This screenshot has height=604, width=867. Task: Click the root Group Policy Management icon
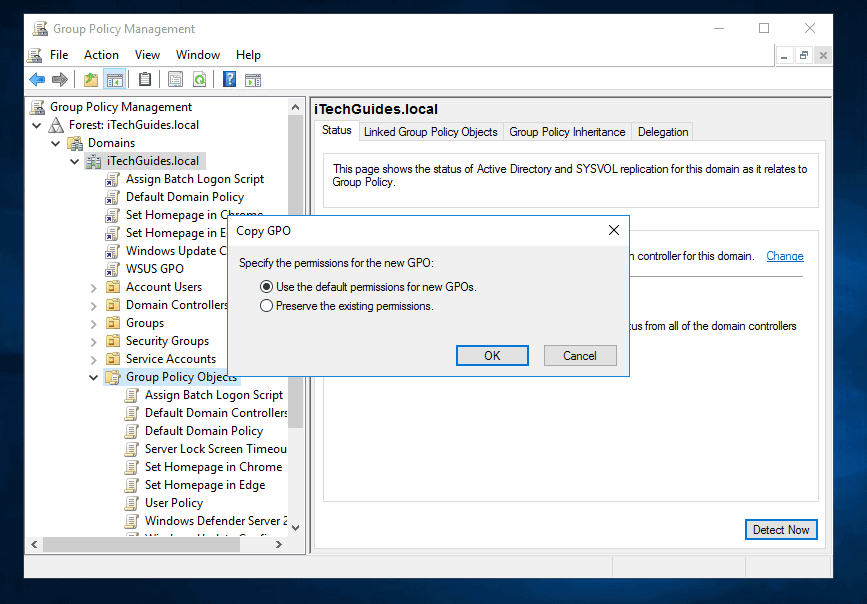(x=37, y=107)
